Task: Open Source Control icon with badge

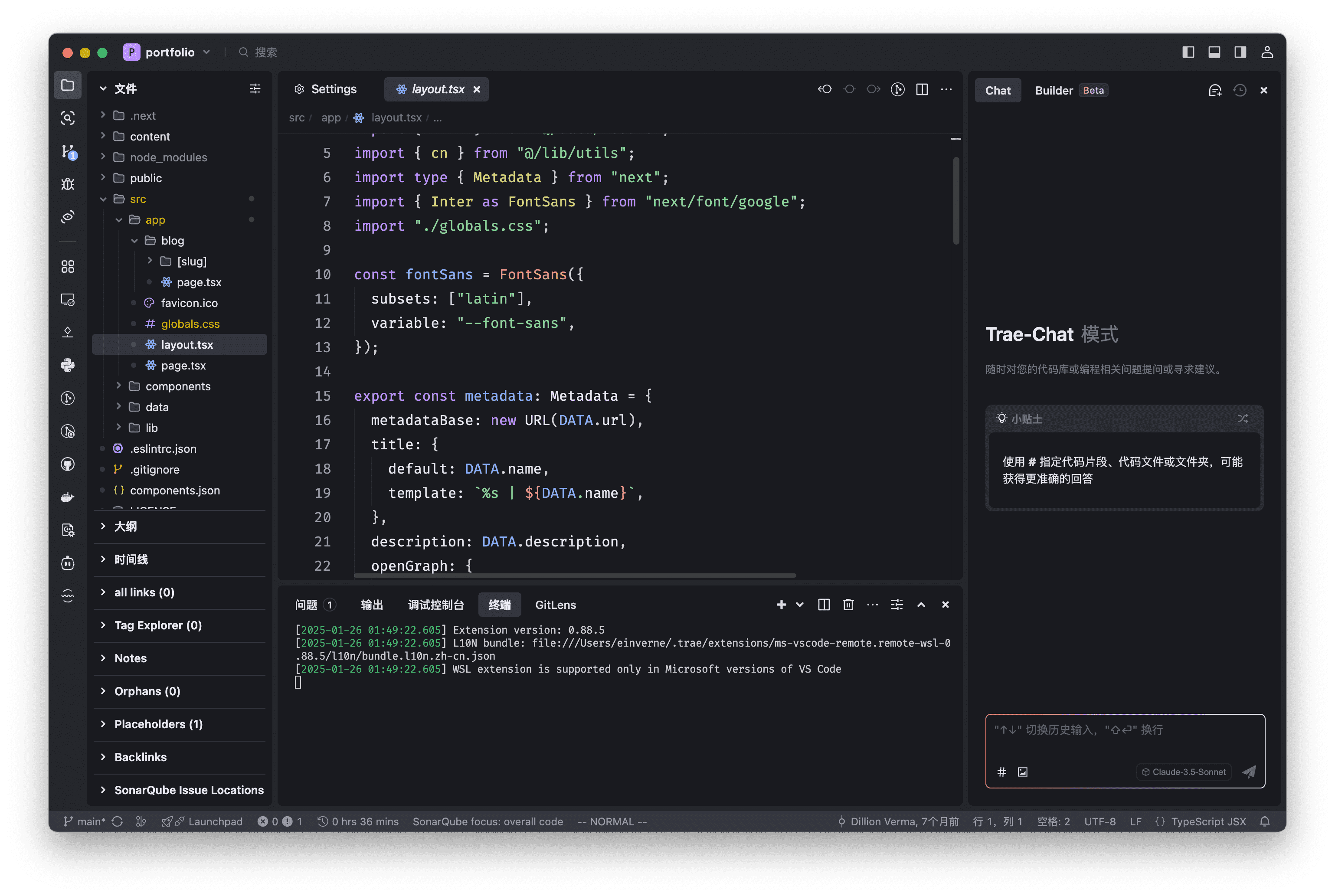Action: pyautogui.click(x=68, y=151)
